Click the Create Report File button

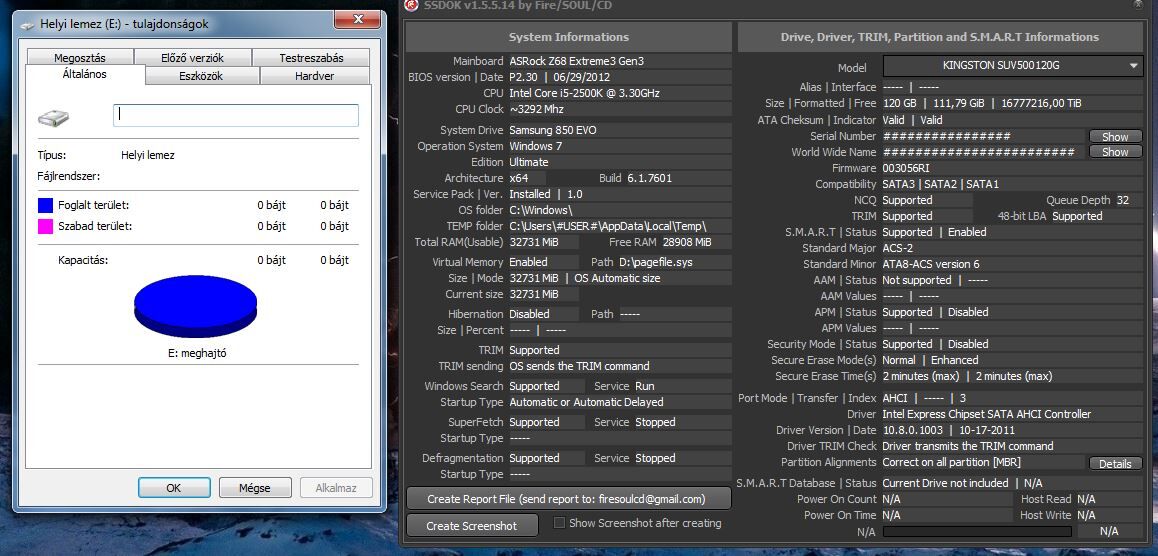tap(569, 499)
